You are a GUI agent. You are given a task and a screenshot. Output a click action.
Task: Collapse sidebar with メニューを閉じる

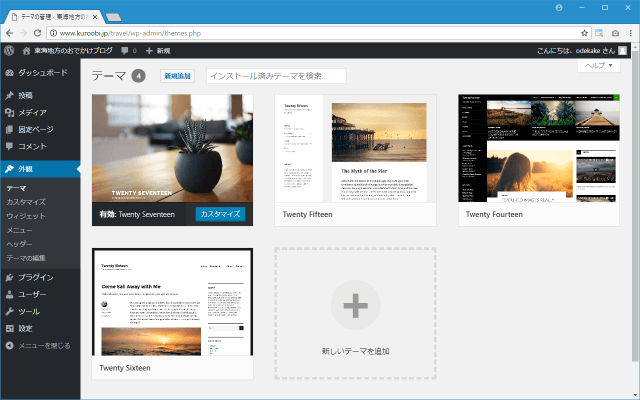(38, 345)
